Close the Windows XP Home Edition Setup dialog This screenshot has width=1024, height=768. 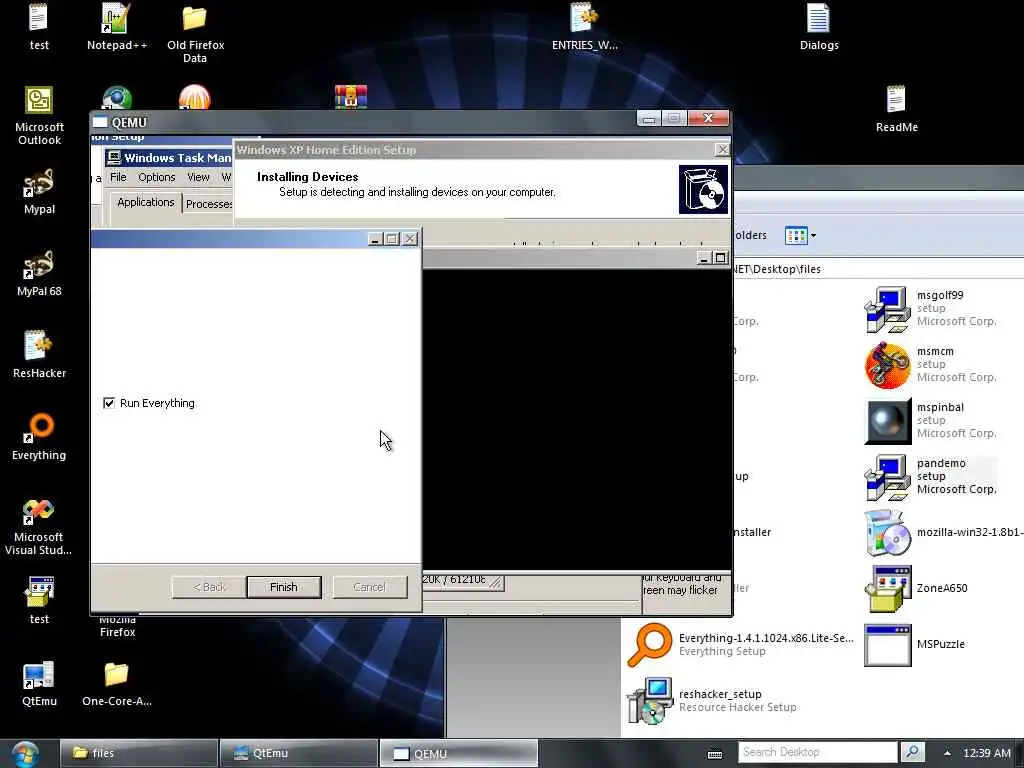tap(722, 150)
